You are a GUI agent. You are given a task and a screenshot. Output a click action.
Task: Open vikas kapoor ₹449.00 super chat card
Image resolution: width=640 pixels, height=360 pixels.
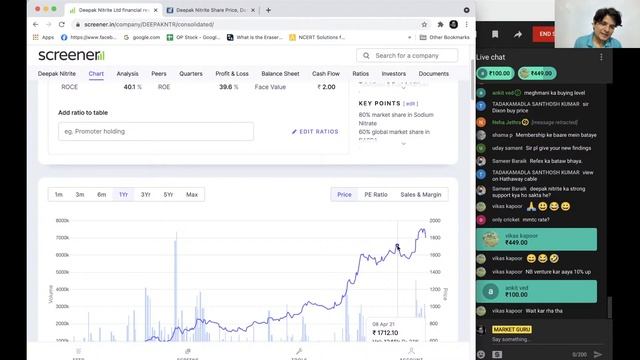tap(536, 239)
